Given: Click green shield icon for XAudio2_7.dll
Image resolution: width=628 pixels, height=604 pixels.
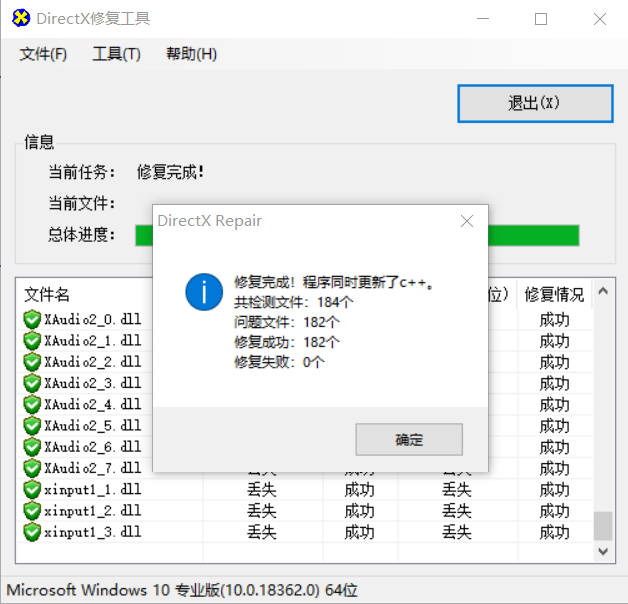Looking at the screenshot, I should [x=32, y=468].
